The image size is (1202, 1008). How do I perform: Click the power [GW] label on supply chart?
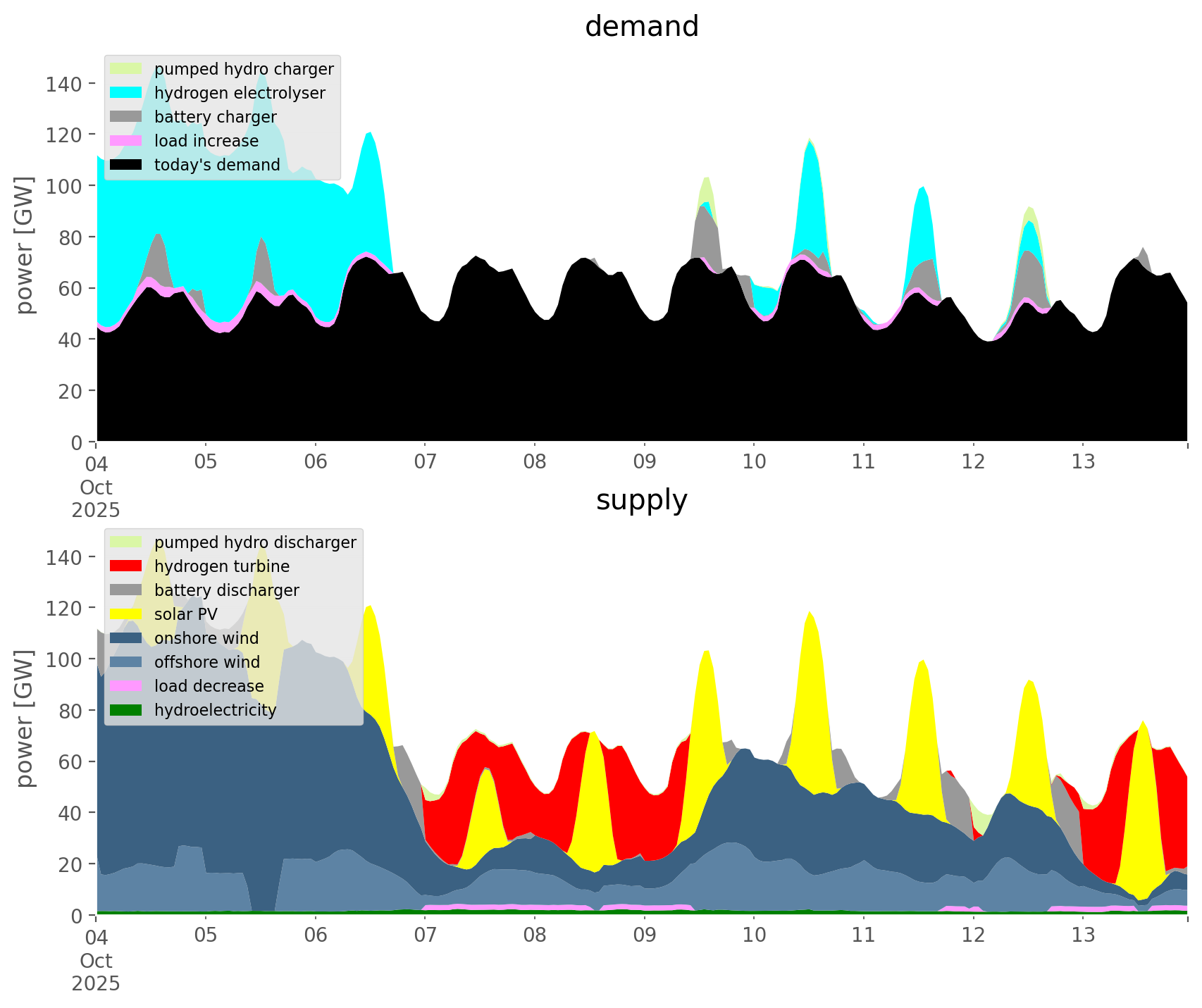[x=25, y=718]
